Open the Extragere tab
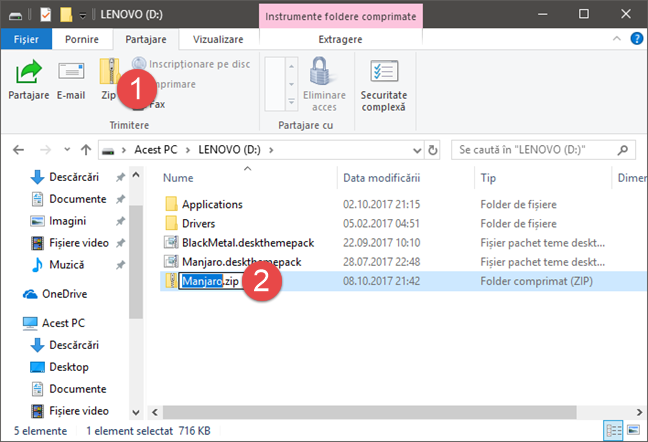 tap(340, 39)
